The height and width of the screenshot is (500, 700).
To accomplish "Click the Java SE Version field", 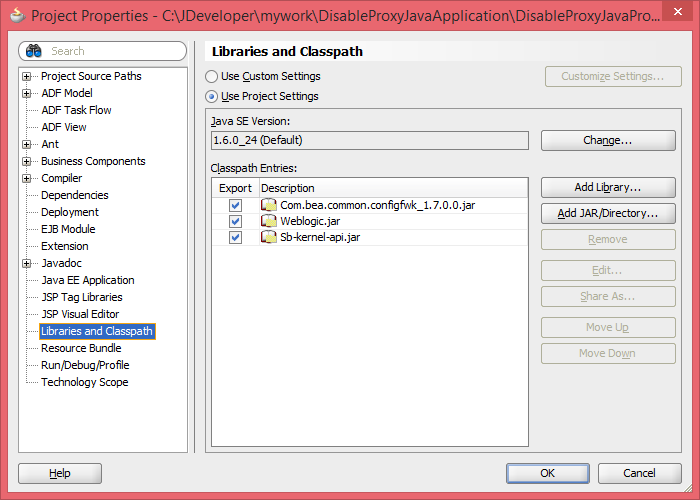I will click(370, 140).
